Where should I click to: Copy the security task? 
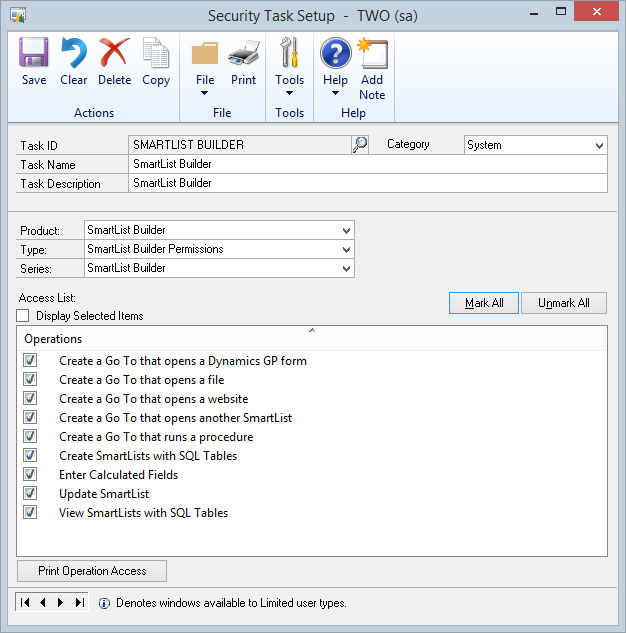point(156,61)
